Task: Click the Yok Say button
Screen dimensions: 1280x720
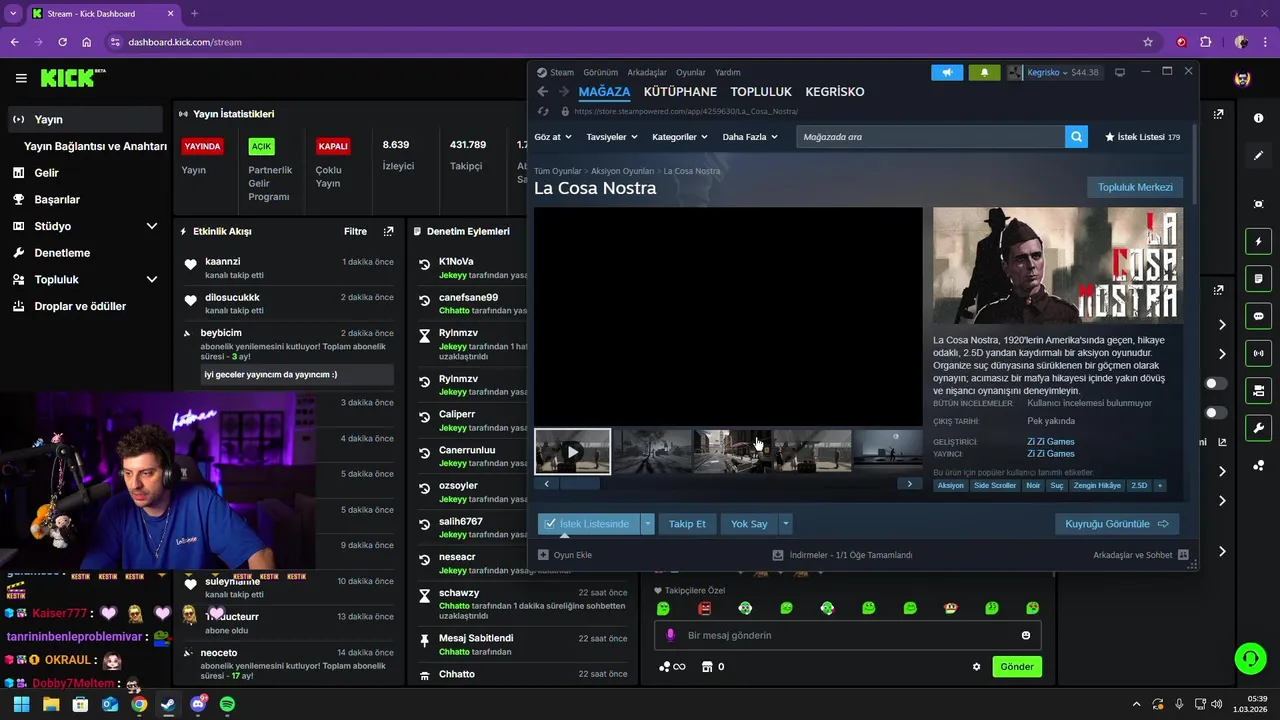Action: point(749,524)
